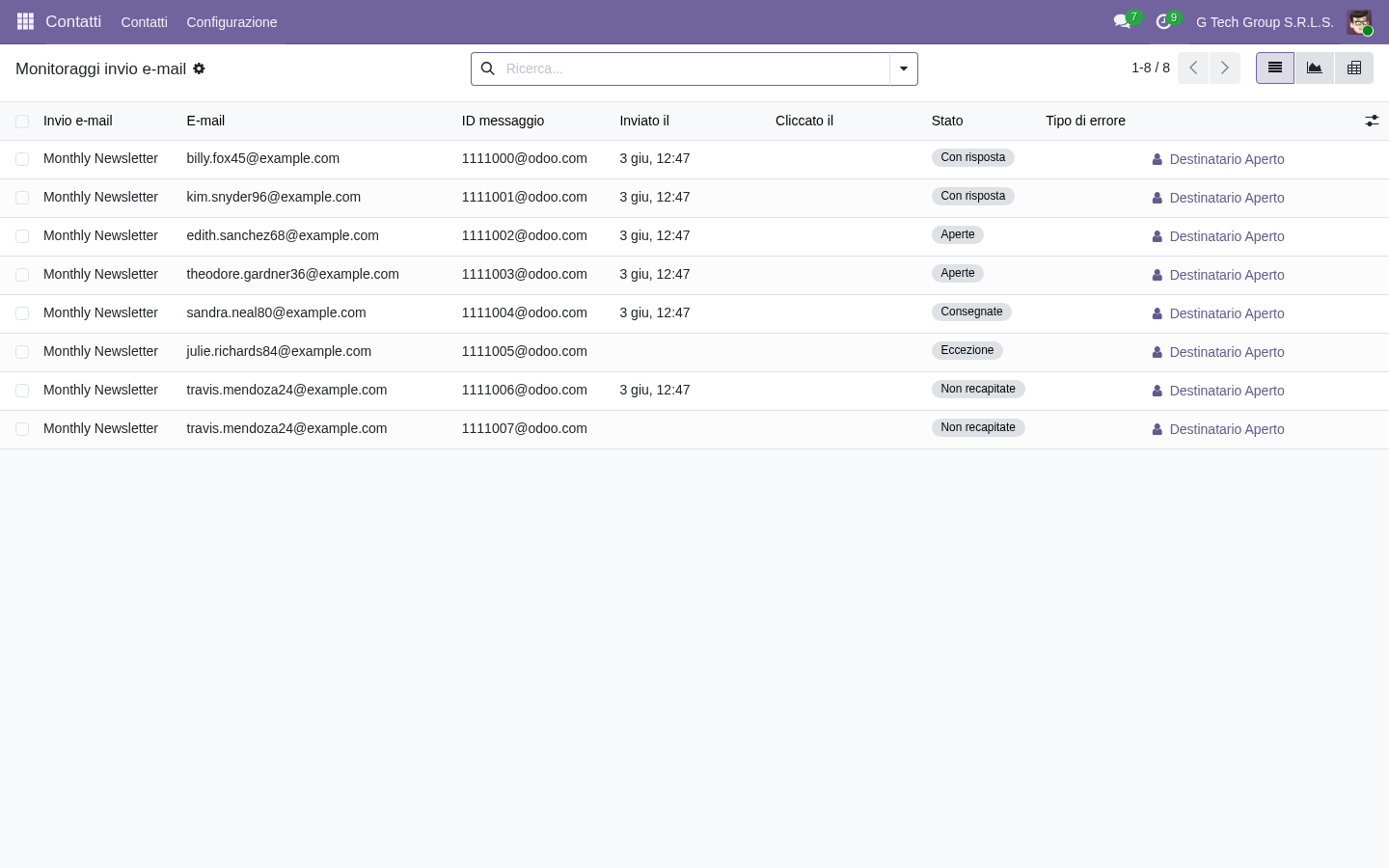The width and height of the screenshot is (1389, 868).
Task: Sort by Stato column header
Action: pos(947,121)
